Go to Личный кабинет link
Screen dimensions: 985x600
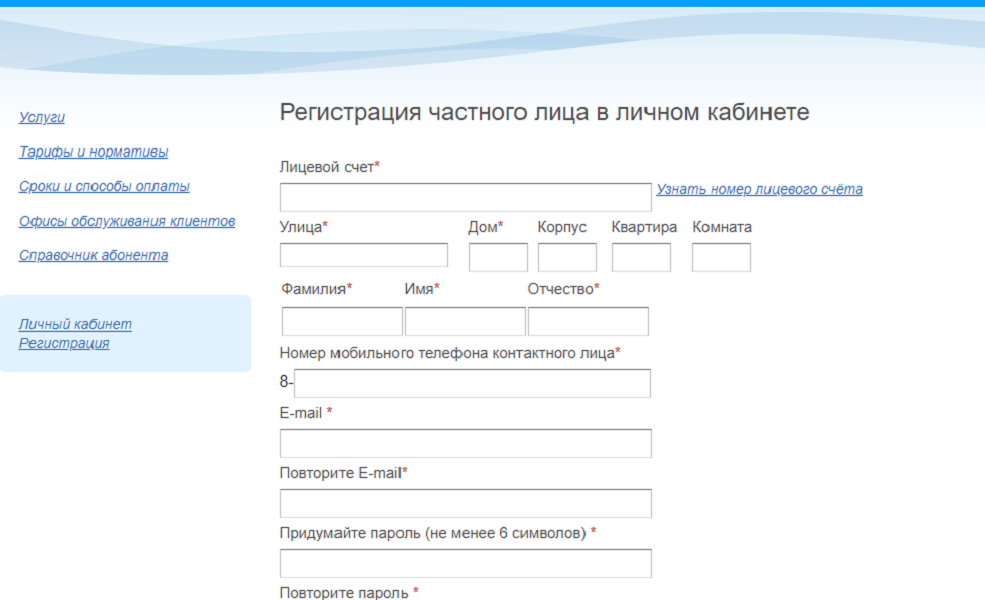tap(75, 324)
